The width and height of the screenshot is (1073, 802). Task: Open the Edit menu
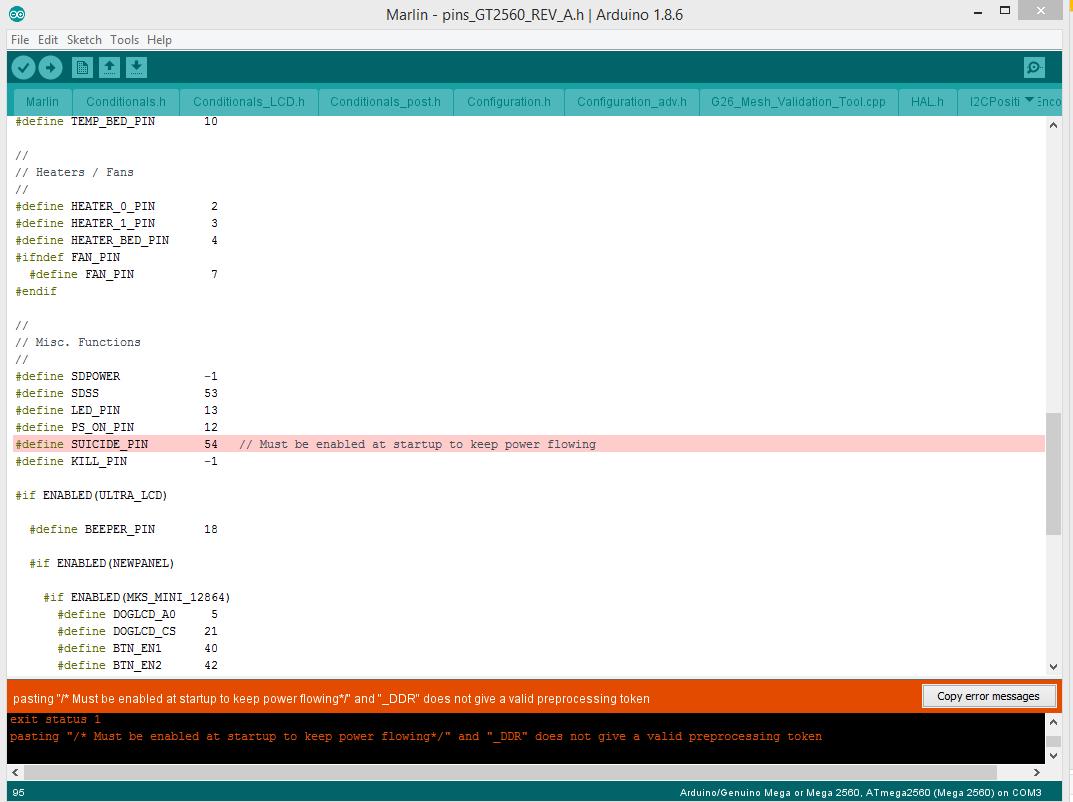pyautogui.click(x=48, y=40)
